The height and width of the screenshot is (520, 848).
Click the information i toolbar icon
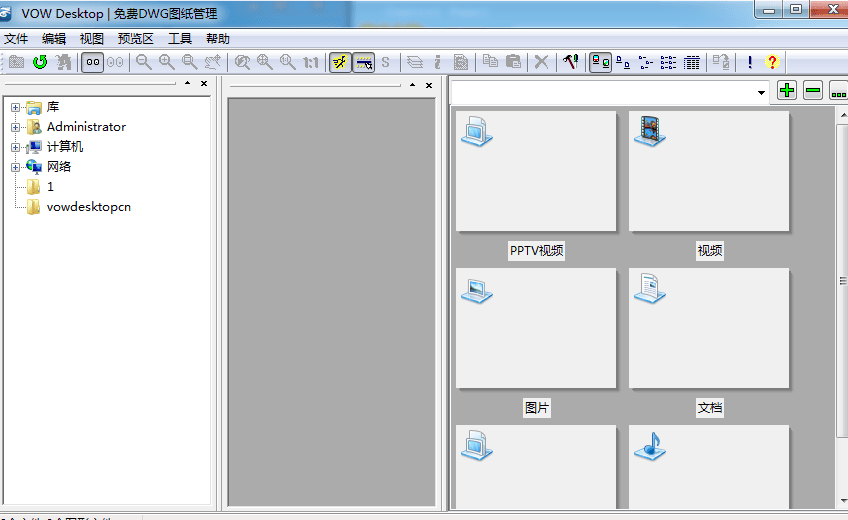(438, 62)
